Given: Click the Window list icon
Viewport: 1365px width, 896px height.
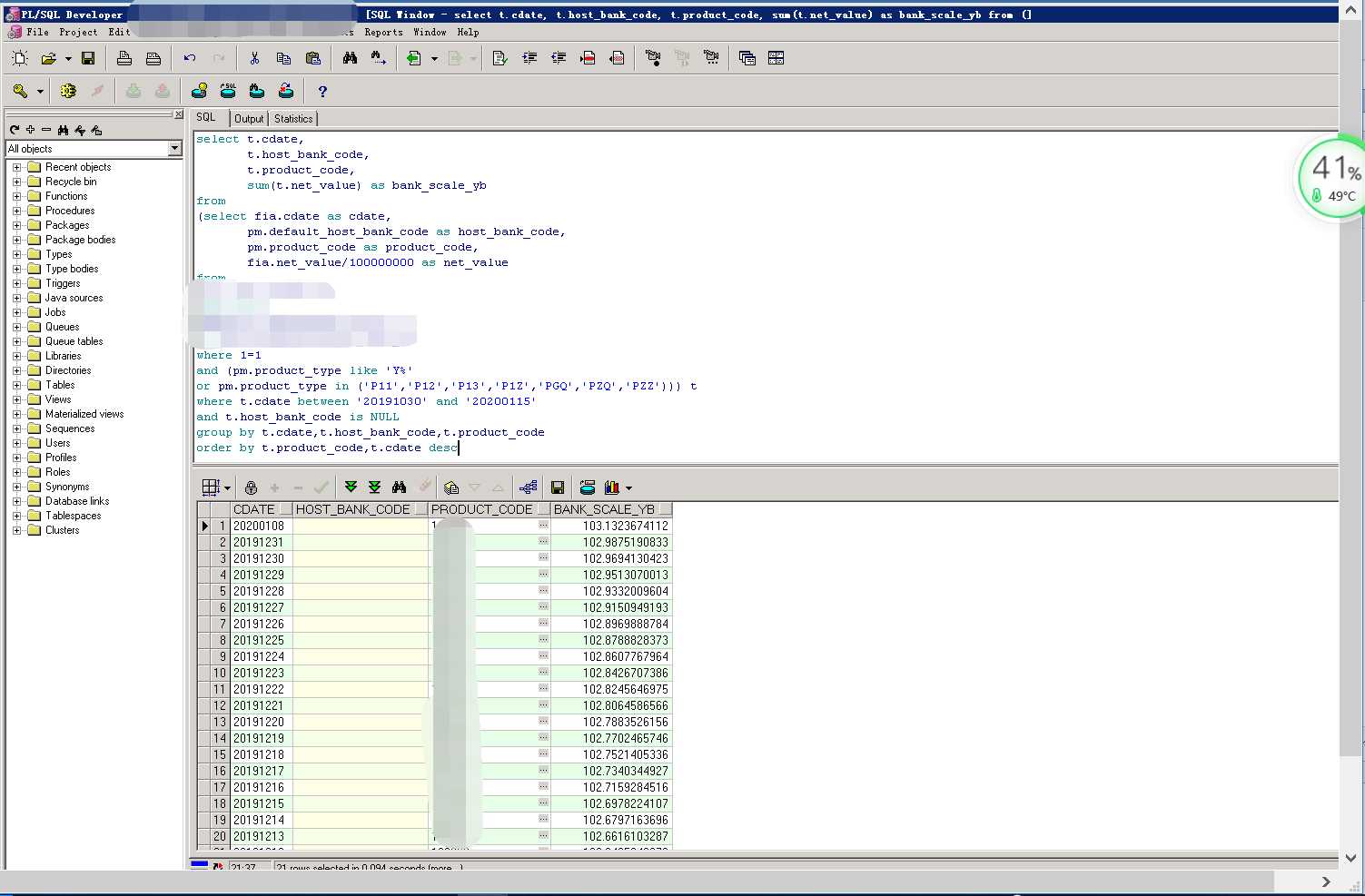Looking at the screenshot, I should (x=747, y=58).
